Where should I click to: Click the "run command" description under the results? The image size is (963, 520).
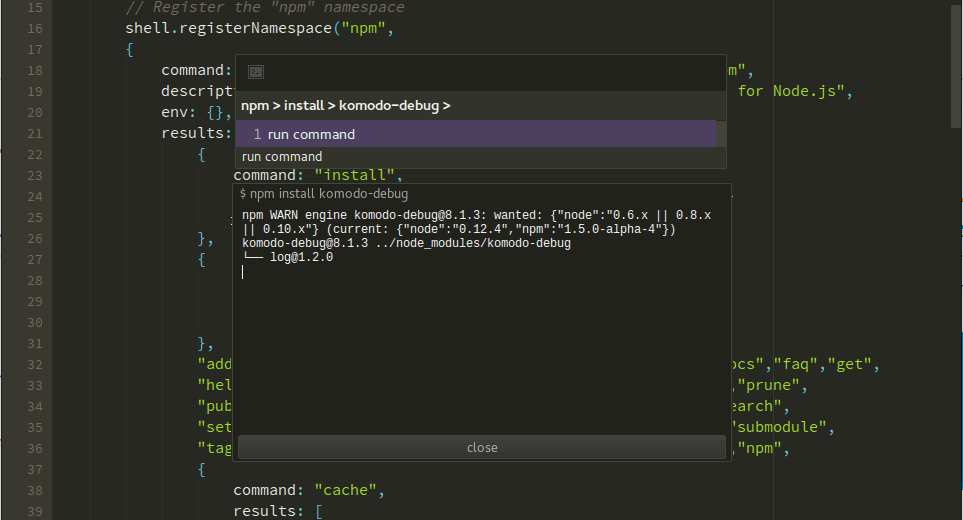point(282,156)
